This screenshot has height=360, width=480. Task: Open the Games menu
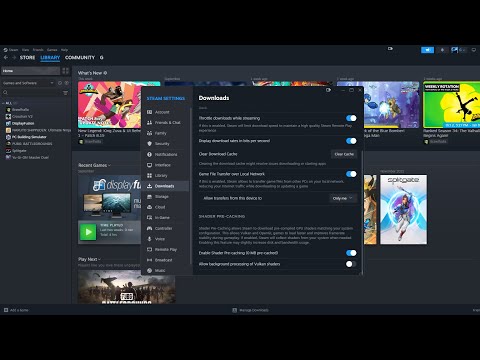point(52,50)
